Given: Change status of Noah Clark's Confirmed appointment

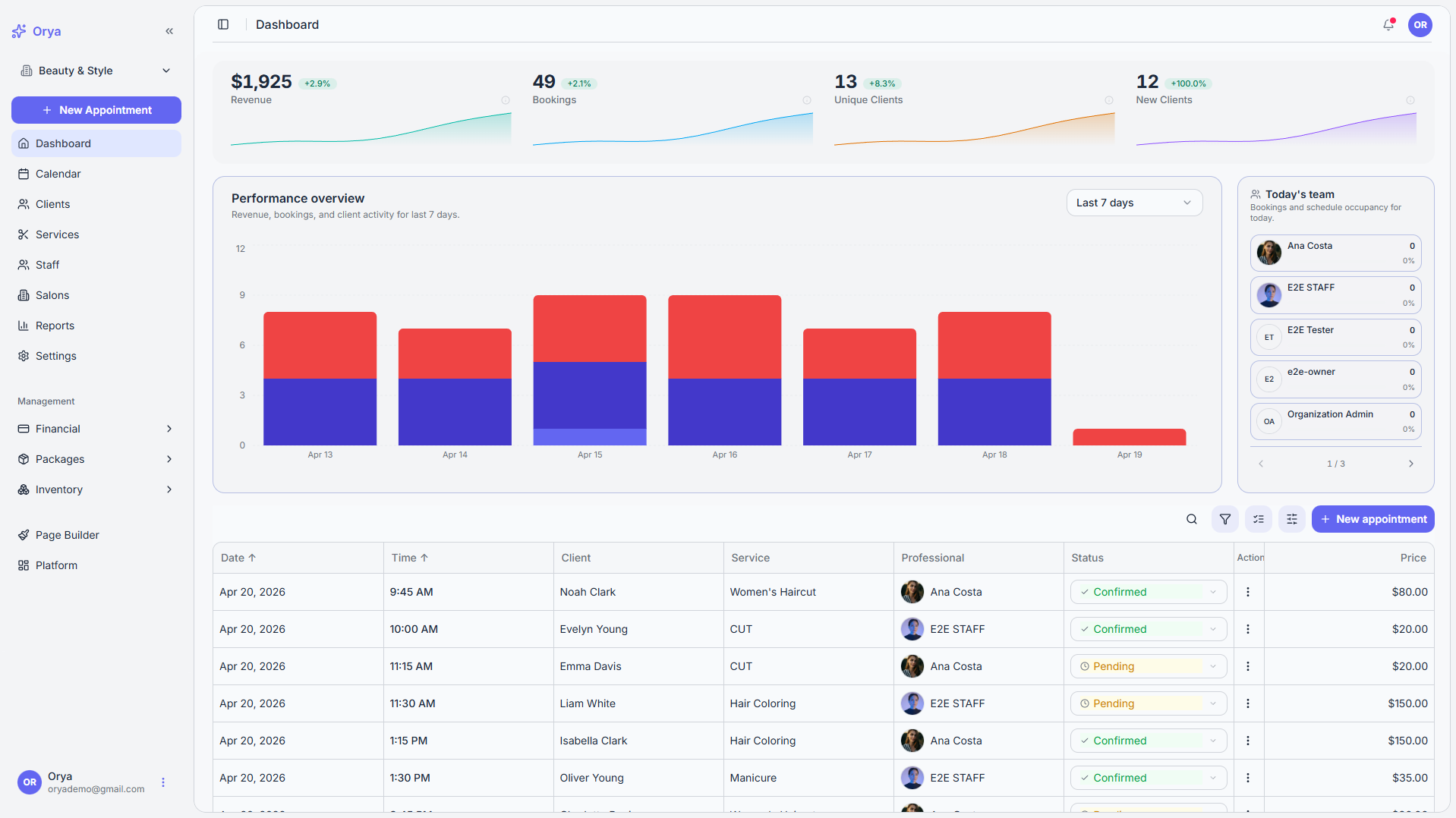Looking at the screenshot, I should (1149, 592).
